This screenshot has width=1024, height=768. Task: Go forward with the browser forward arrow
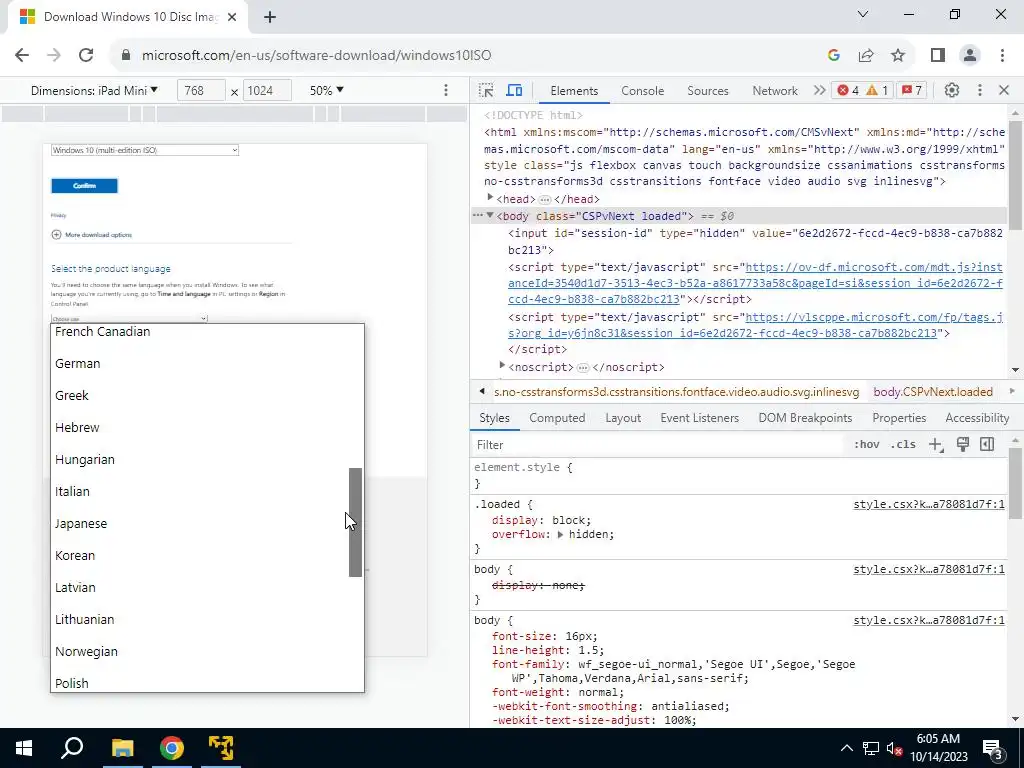[54, 56]
